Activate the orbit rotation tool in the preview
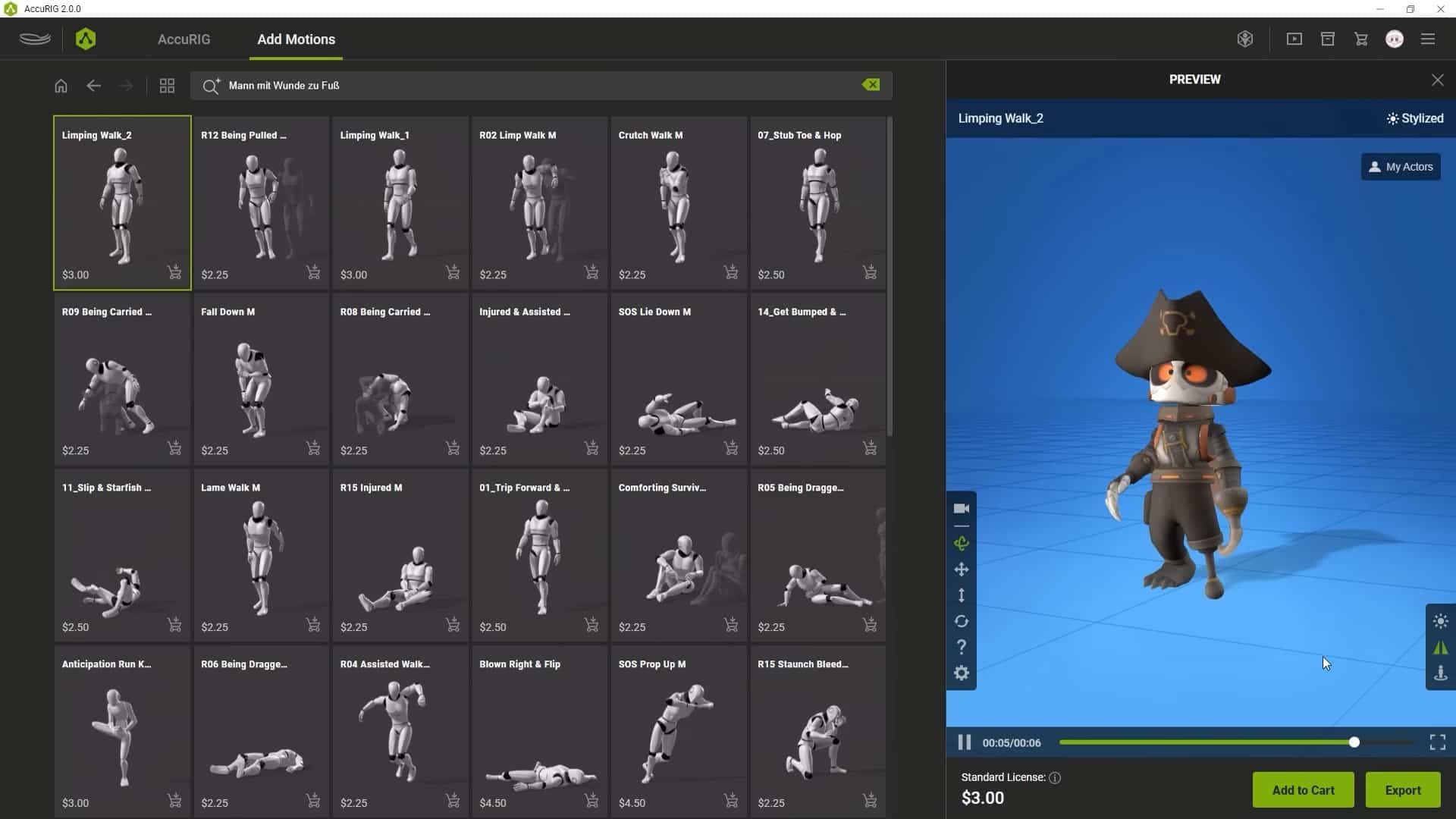1456x819 pixels. coord(962,544)
